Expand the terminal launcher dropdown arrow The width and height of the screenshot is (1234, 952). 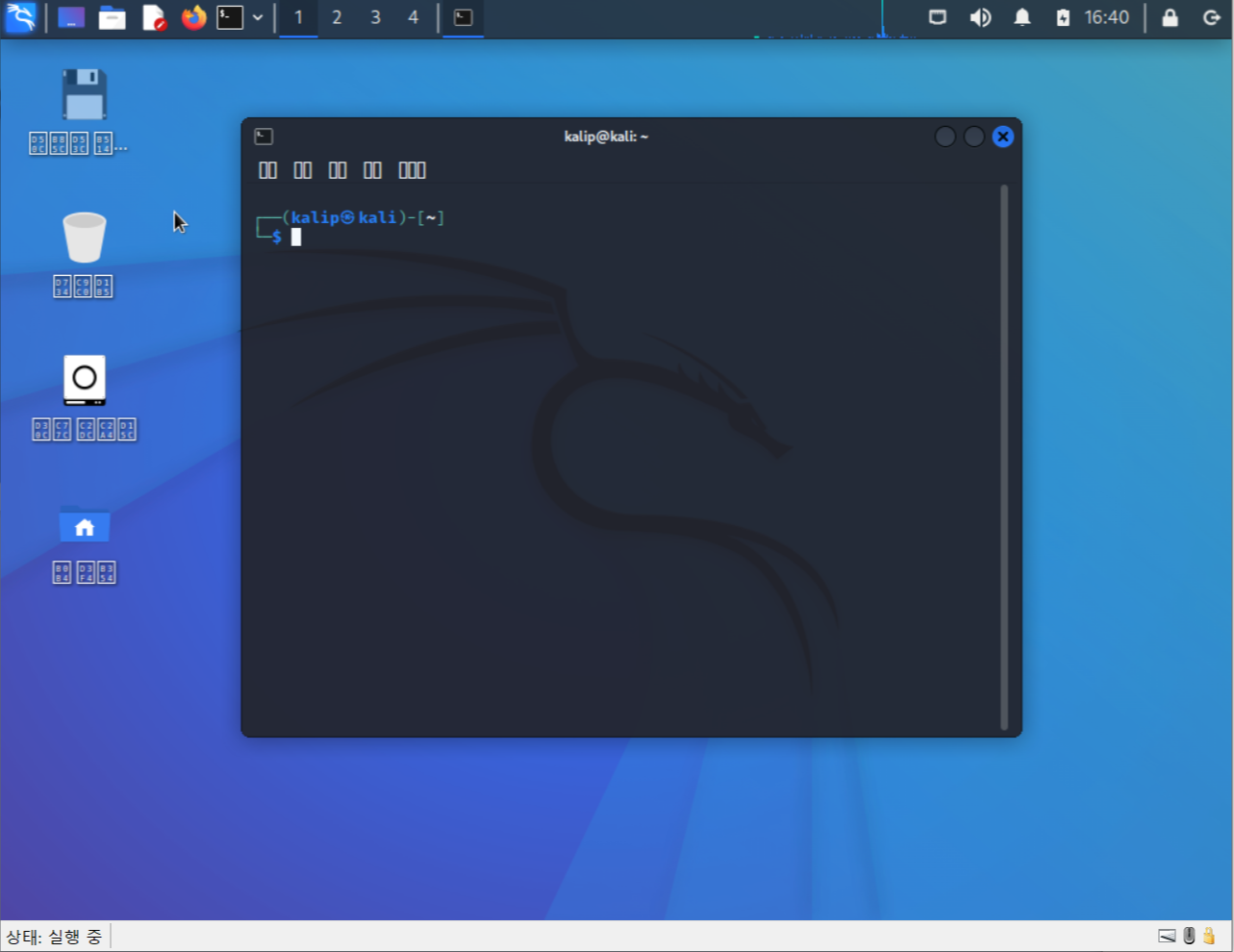[x=258, y=17]
